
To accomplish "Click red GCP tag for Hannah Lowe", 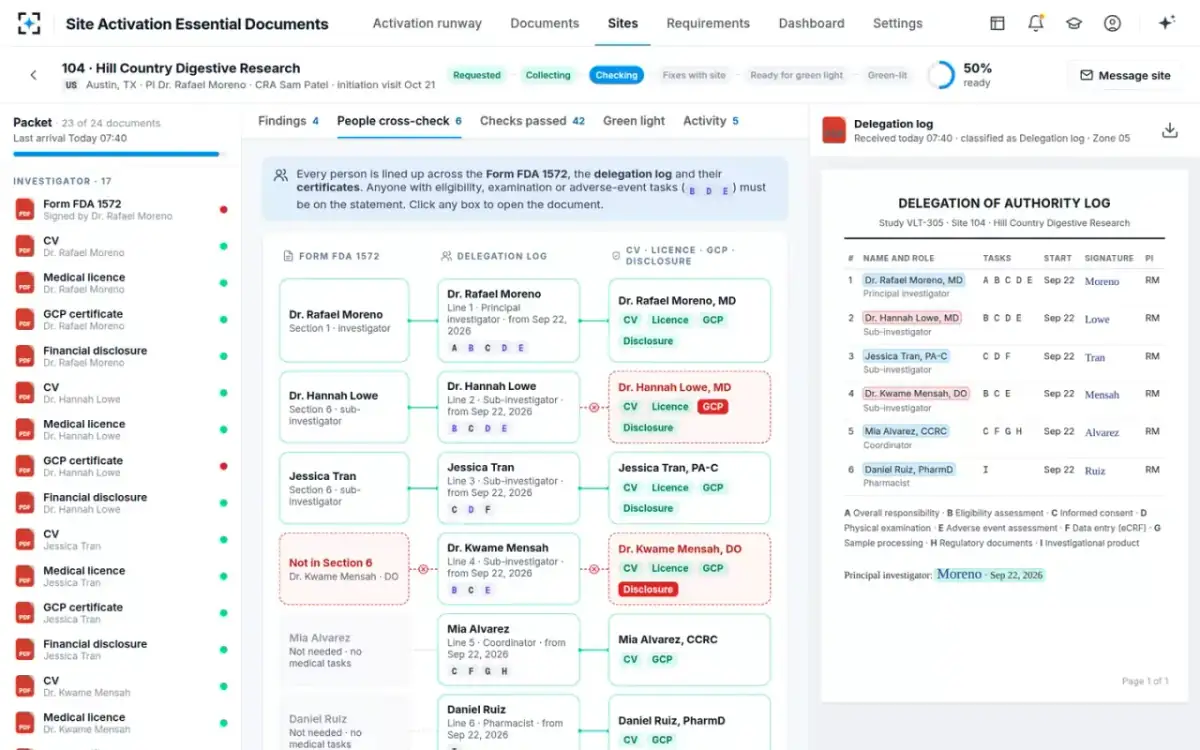I will tap(713, 407).
